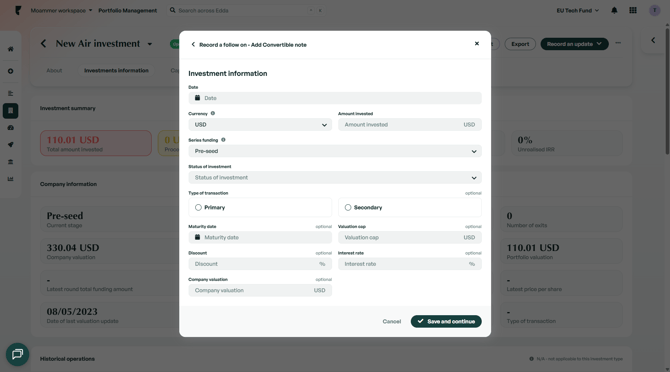Focus the Interest rate field
The image size is (670, 372).
(x=410, y=264)
